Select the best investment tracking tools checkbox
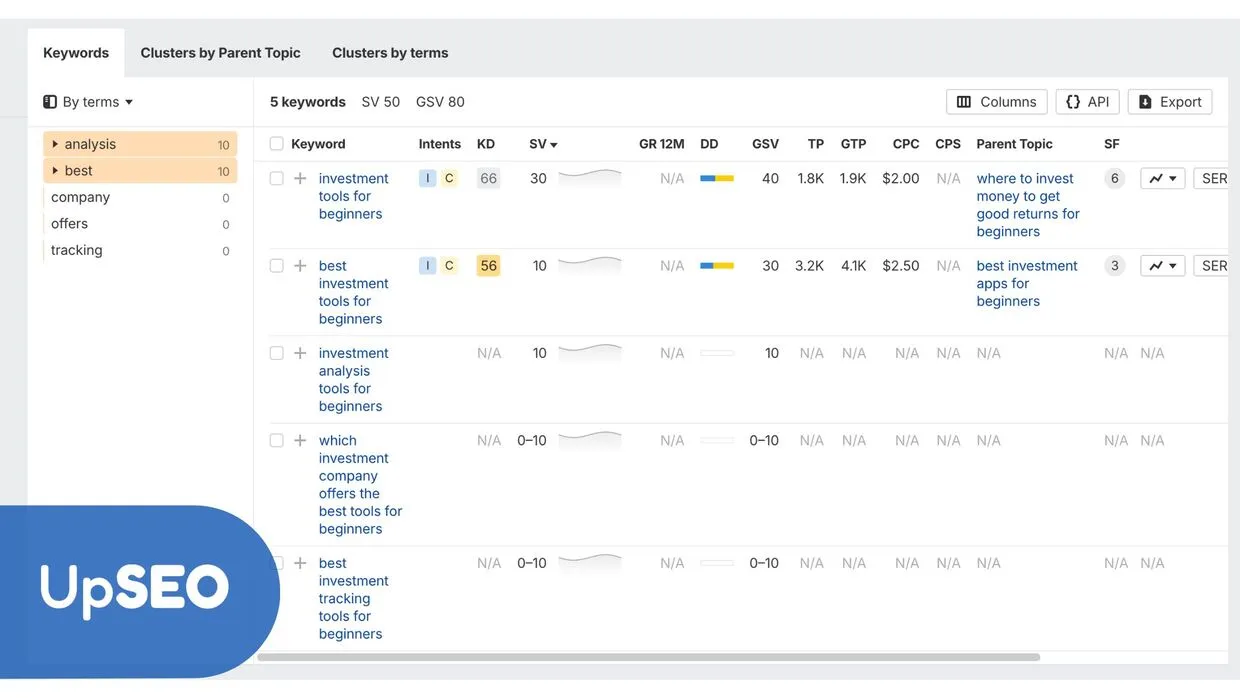 pyautogui.click(x=276, y=563)
